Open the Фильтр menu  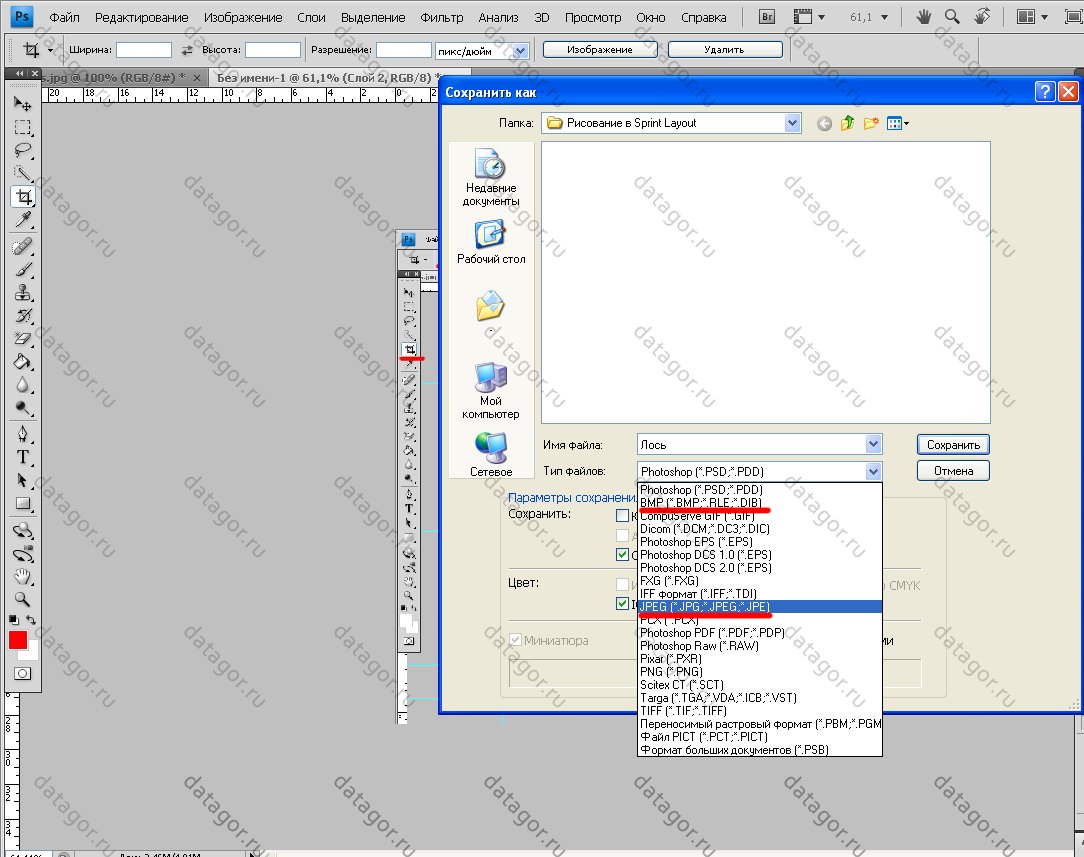pyautogui.click(x=442, y=17)
